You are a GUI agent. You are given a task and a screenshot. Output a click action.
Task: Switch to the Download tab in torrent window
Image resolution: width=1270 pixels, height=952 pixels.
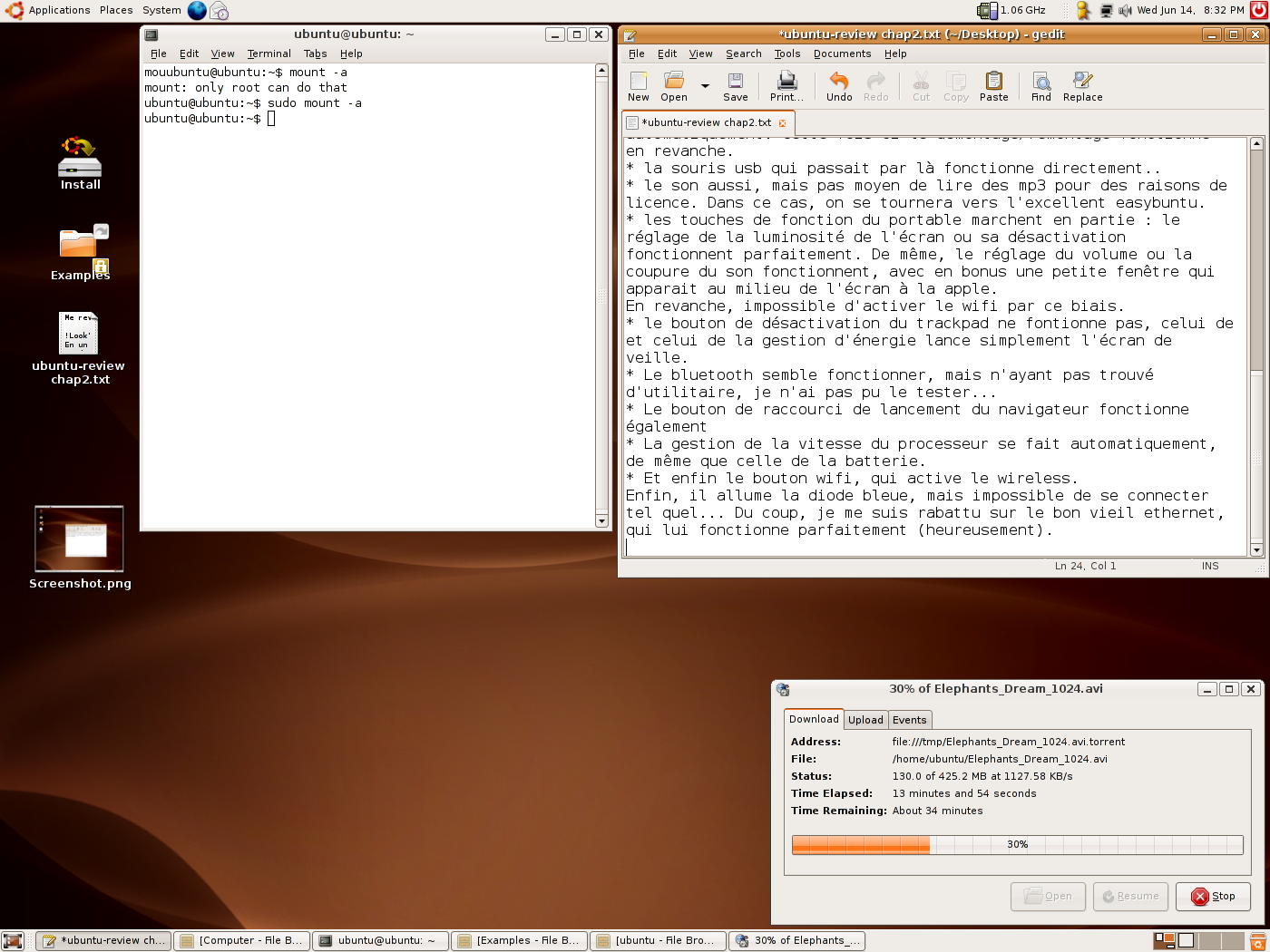pyautogui.click(x=814, y=719)
